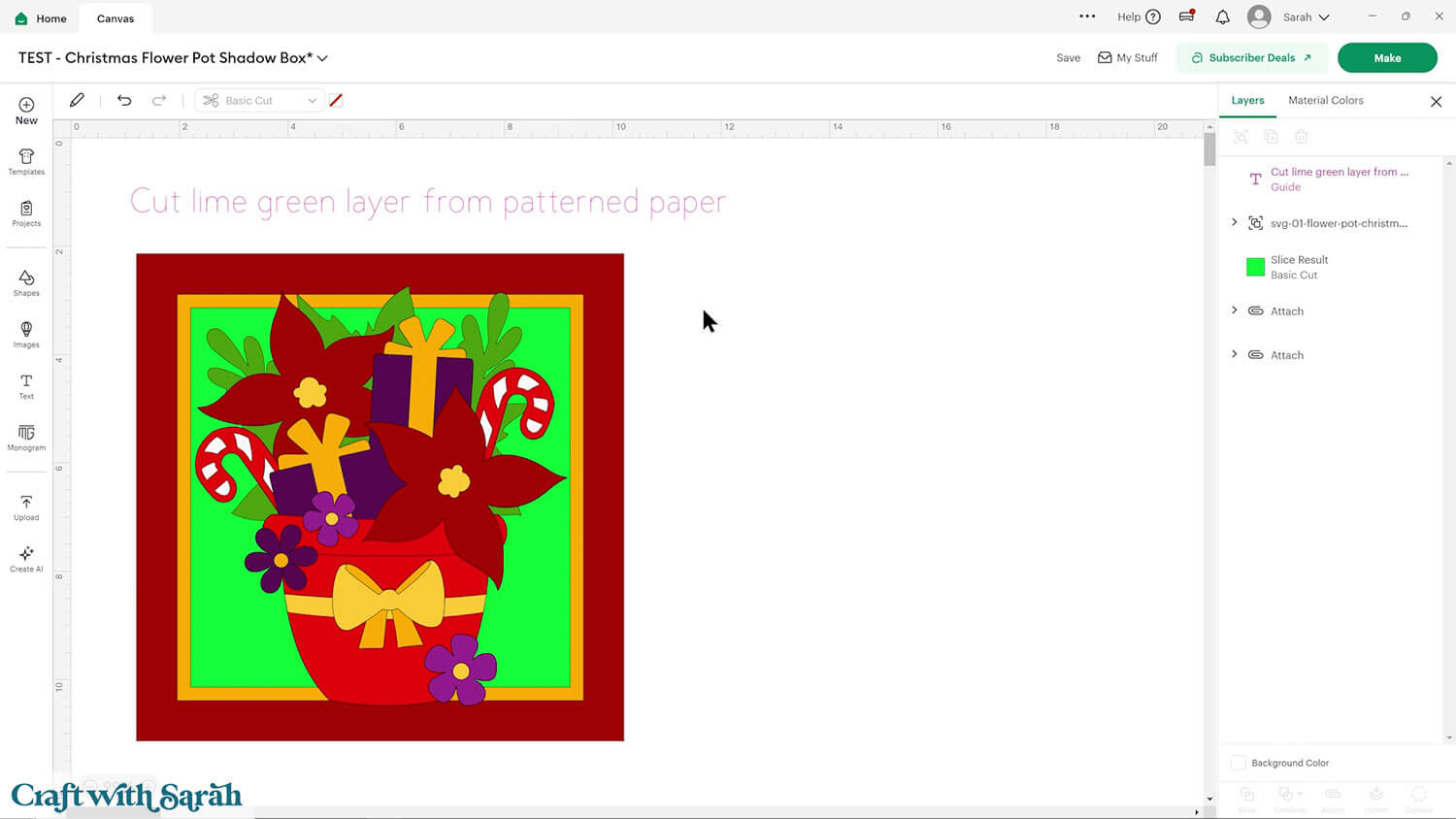Switch to the Material Colors tab
Screen dimensions: 1456x819
(x=1325, y=100)
